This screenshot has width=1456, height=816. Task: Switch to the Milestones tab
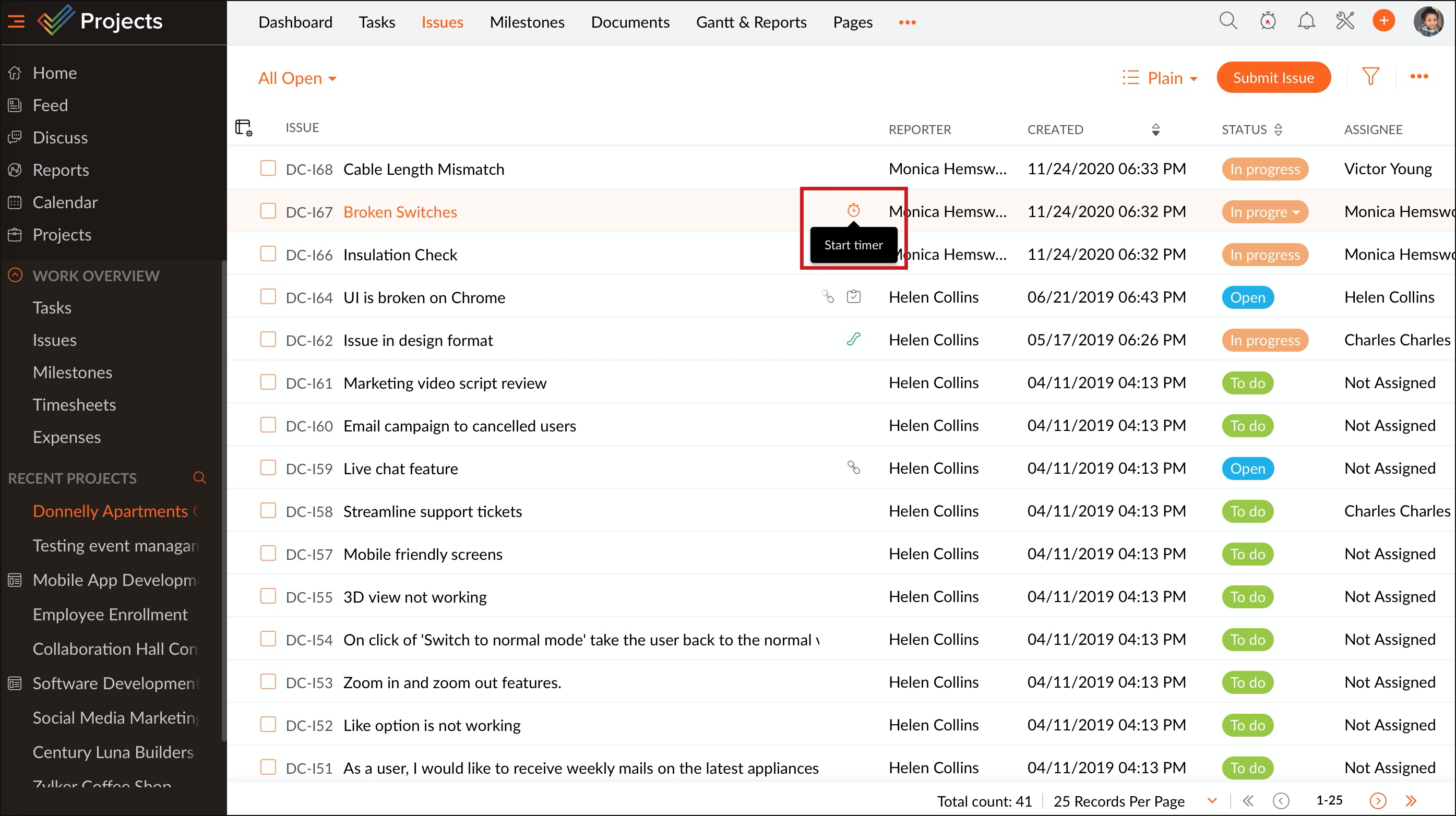point(527,22)
